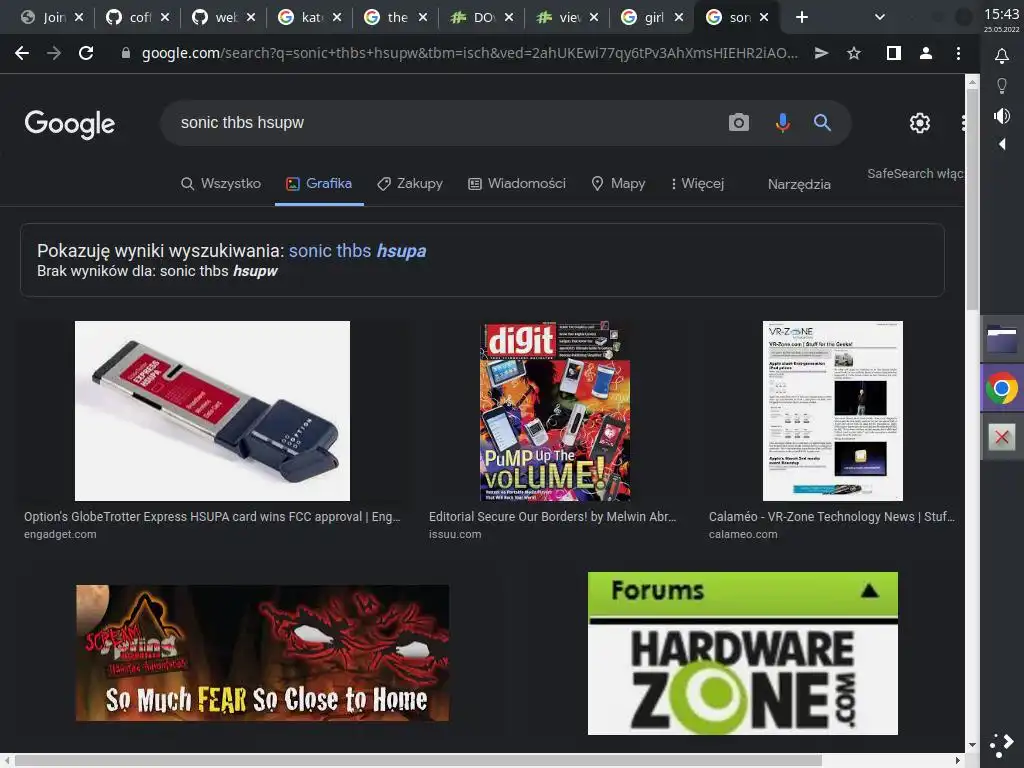Screen dimensions: 1024x768
Task: Start voice search with the microphone icon
Action: point(782,122)
